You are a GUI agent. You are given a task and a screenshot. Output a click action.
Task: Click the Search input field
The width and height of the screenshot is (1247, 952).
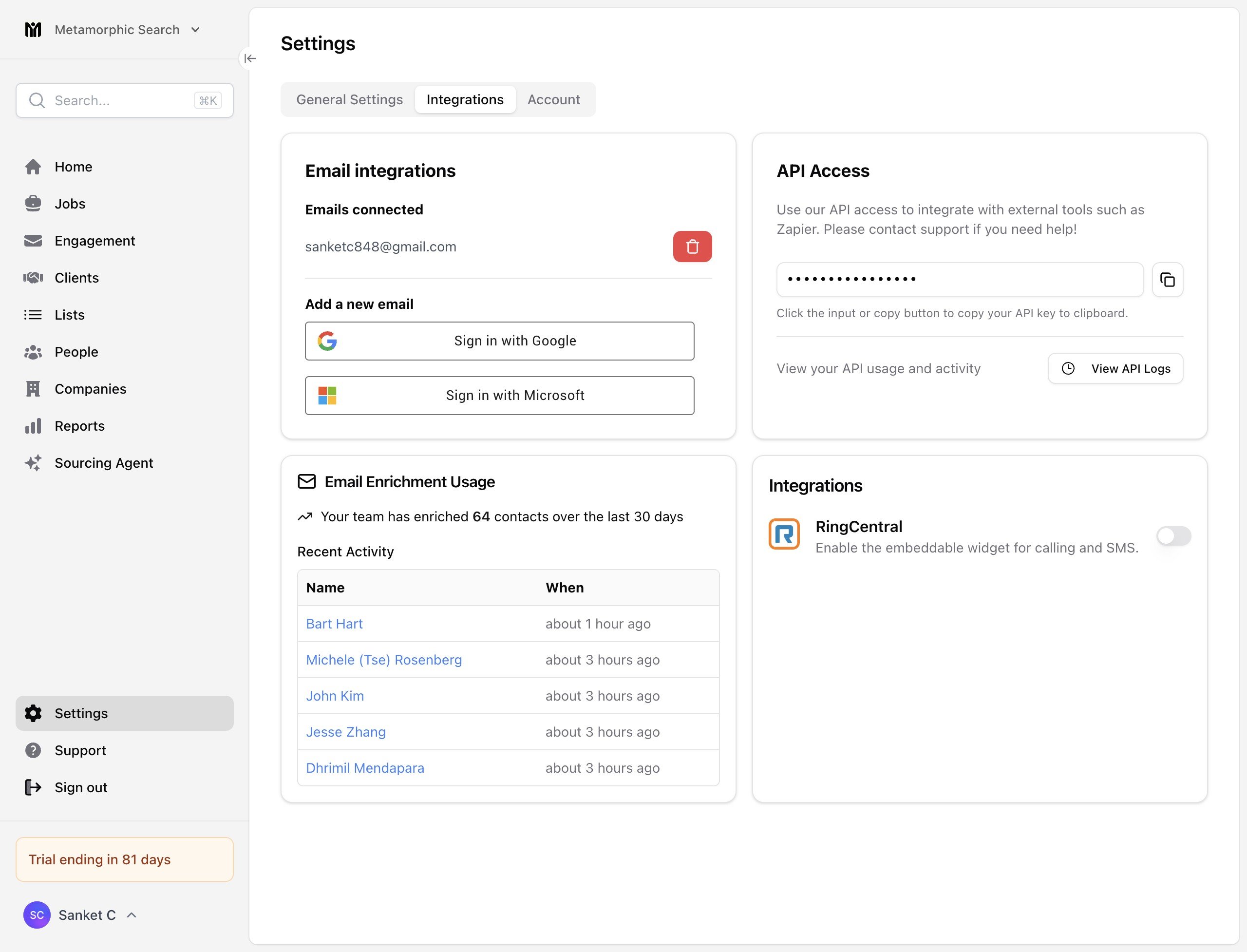point(125,100)
